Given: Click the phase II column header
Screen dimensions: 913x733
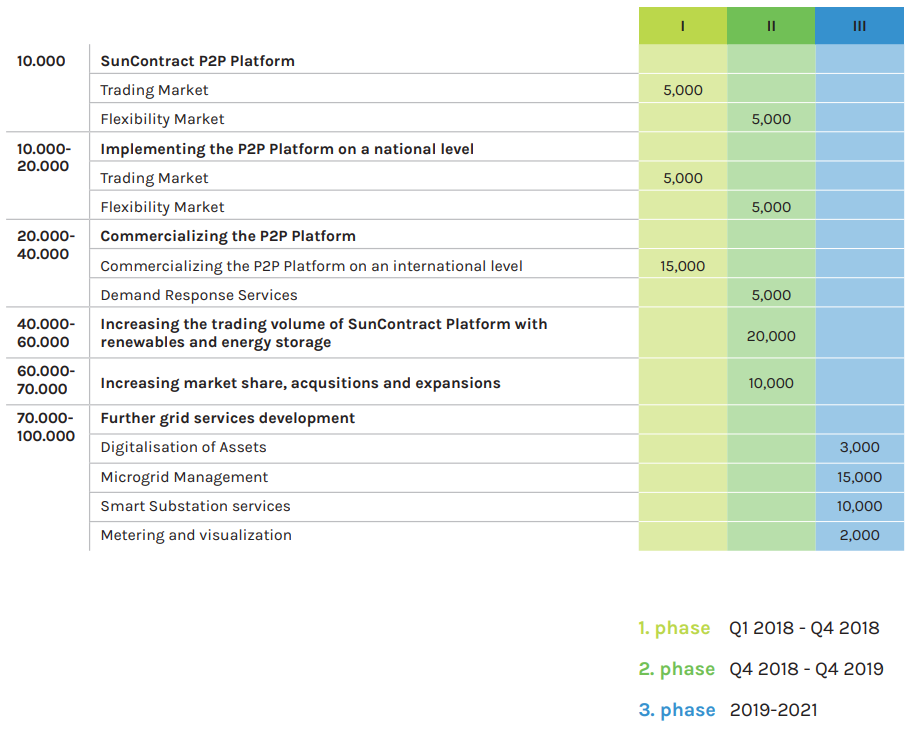Looking at the screenshot, I should click(771, 26).
